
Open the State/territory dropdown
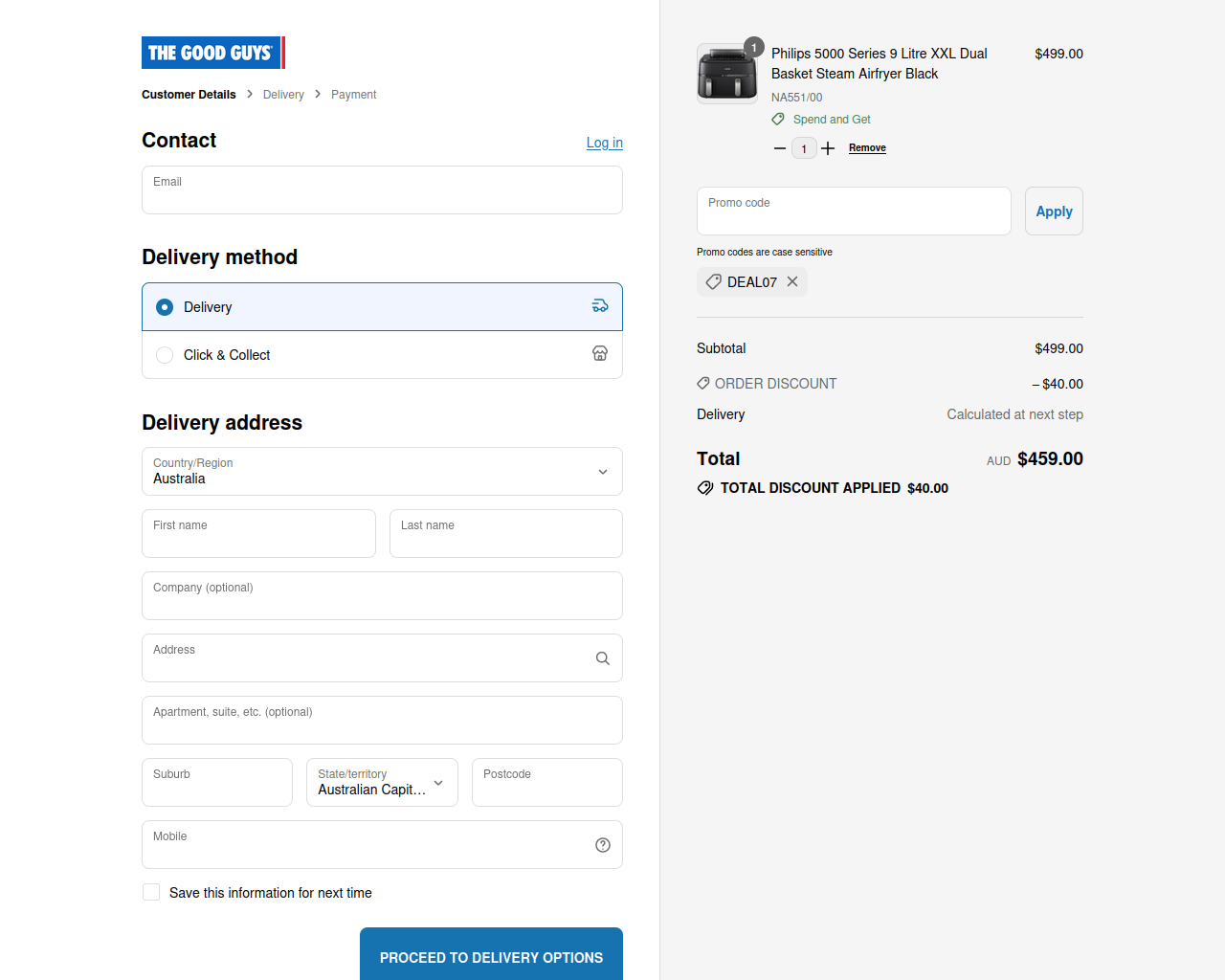pos(382,783)
